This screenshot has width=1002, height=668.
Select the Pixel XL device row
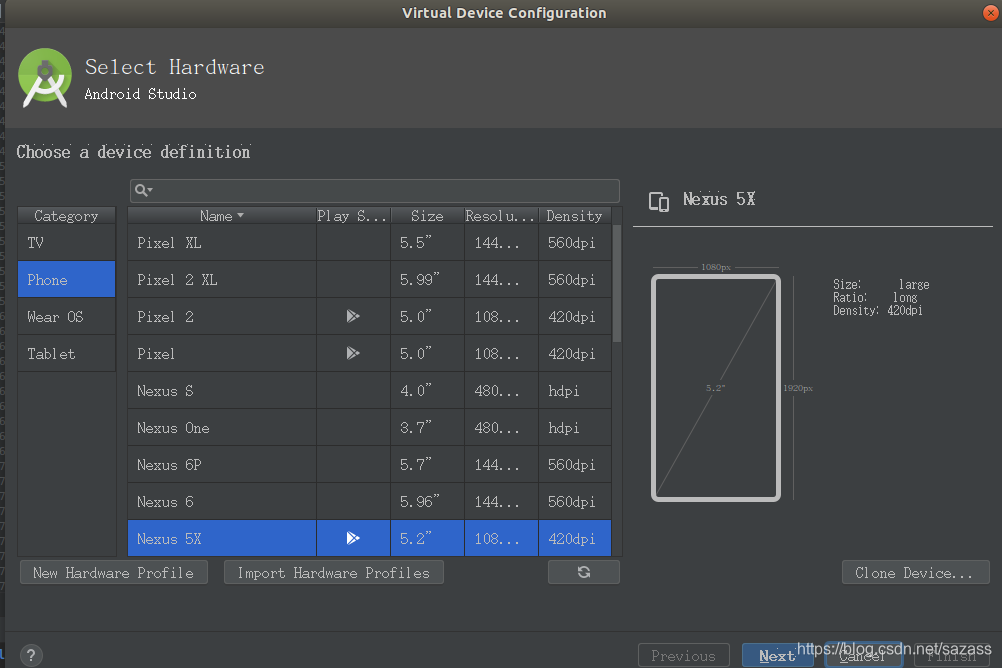coord(369,243)
